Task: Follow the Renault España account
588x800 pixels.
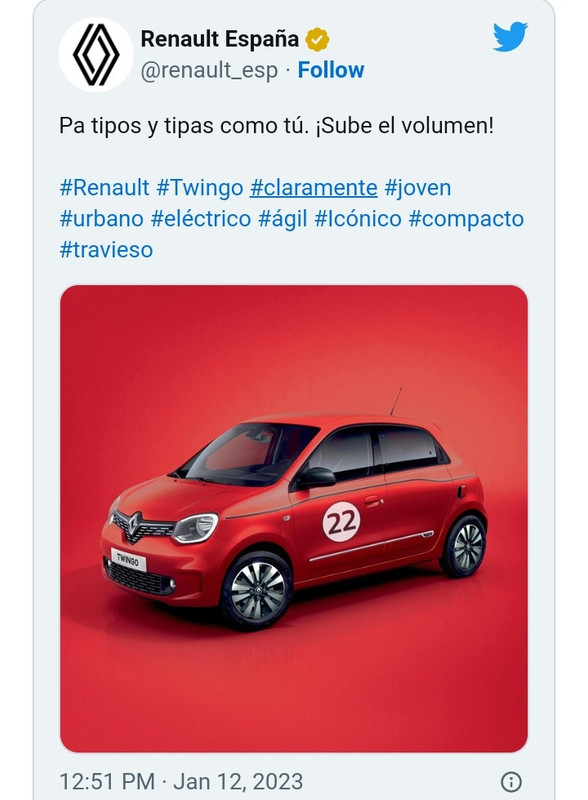Action: [331, 70]
